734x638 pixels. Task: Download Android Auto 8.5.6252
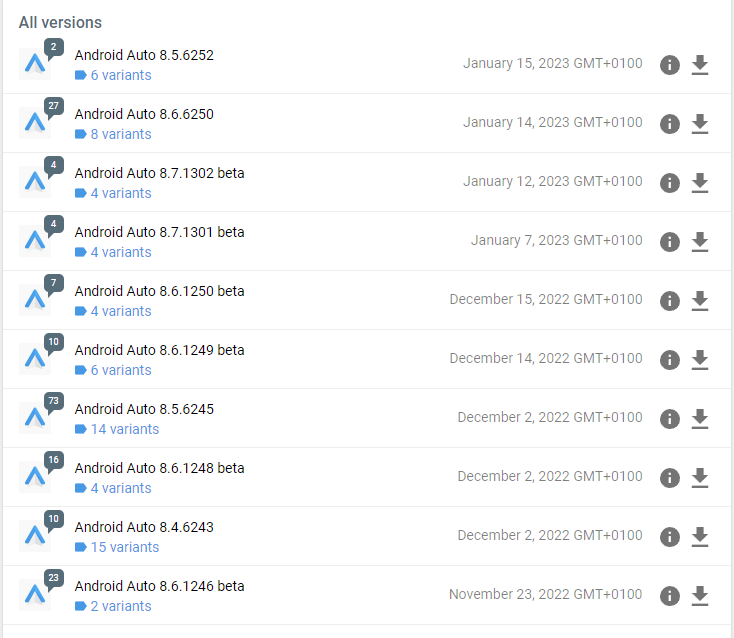[x=700, y=65]
